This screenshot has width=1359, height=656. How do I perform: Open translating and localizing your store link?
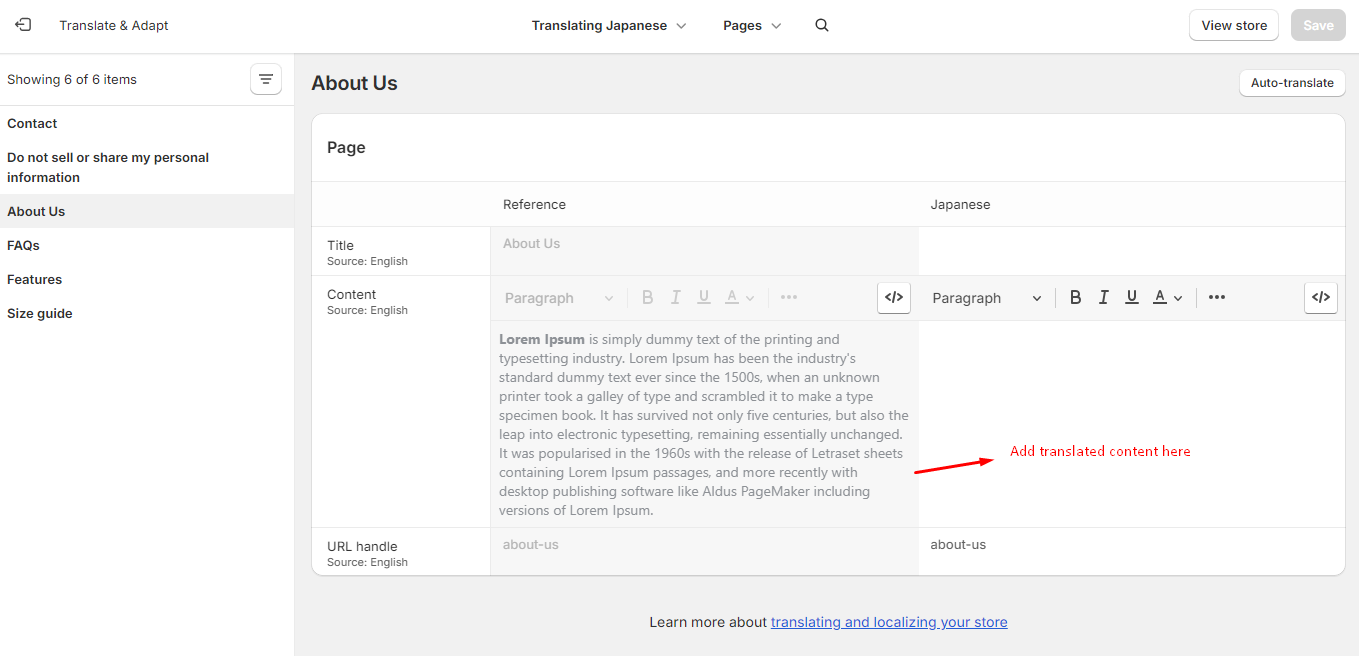889,622
